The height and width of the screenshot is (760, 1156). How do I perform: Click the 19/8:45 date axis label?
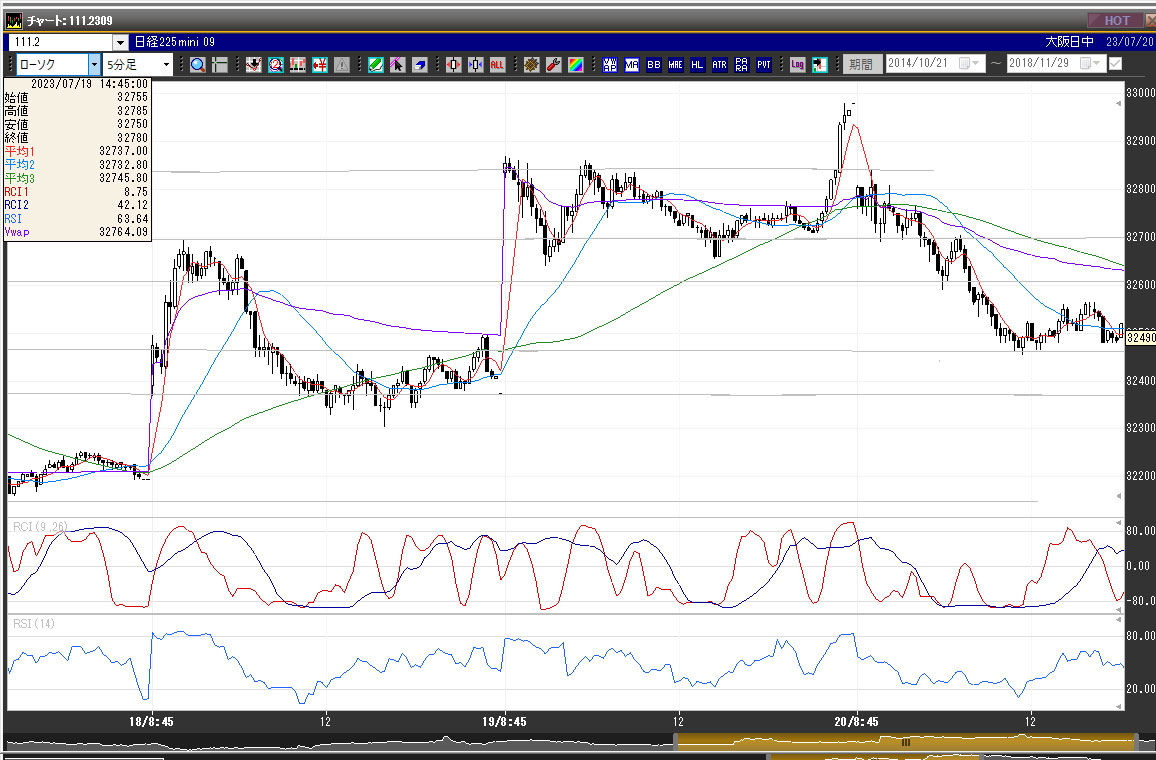pyautogui.click(x=504, y=722)
